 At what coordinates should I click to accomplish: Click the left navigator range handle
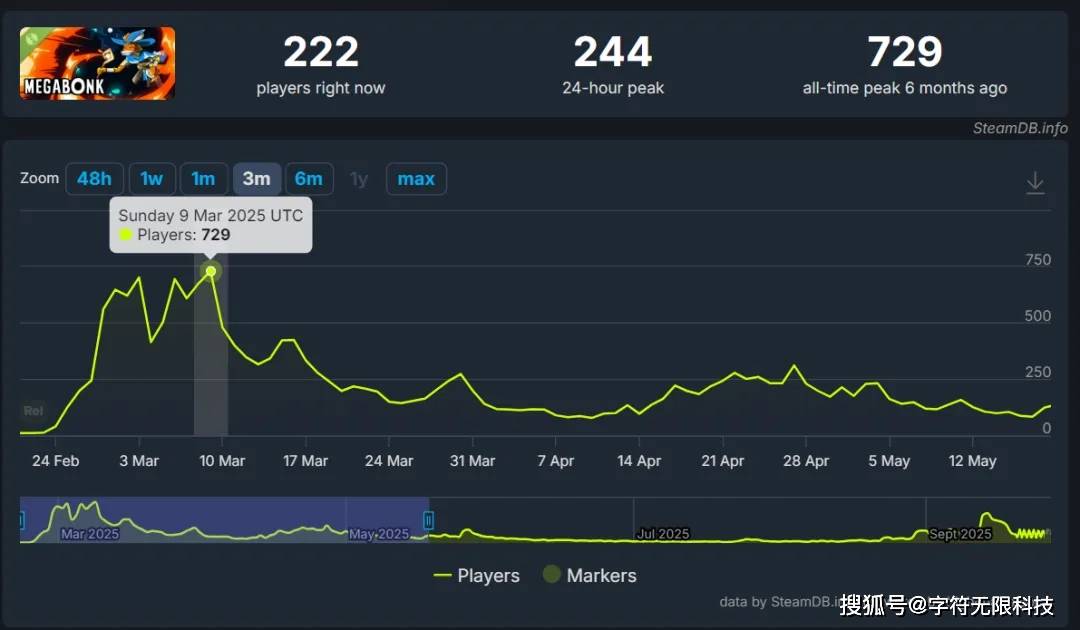21,520
